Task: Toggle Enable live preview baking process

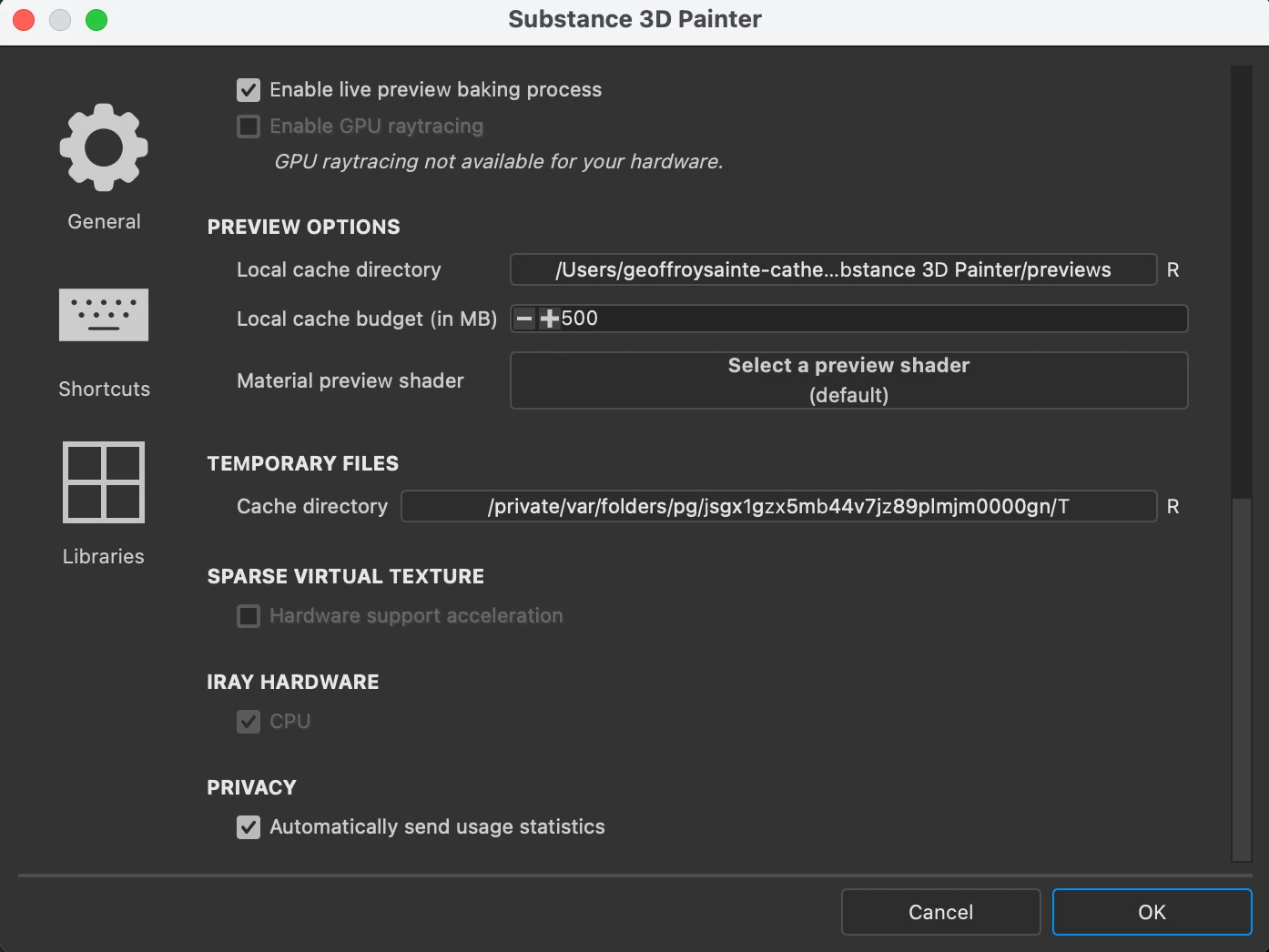Action: point(249,90)
